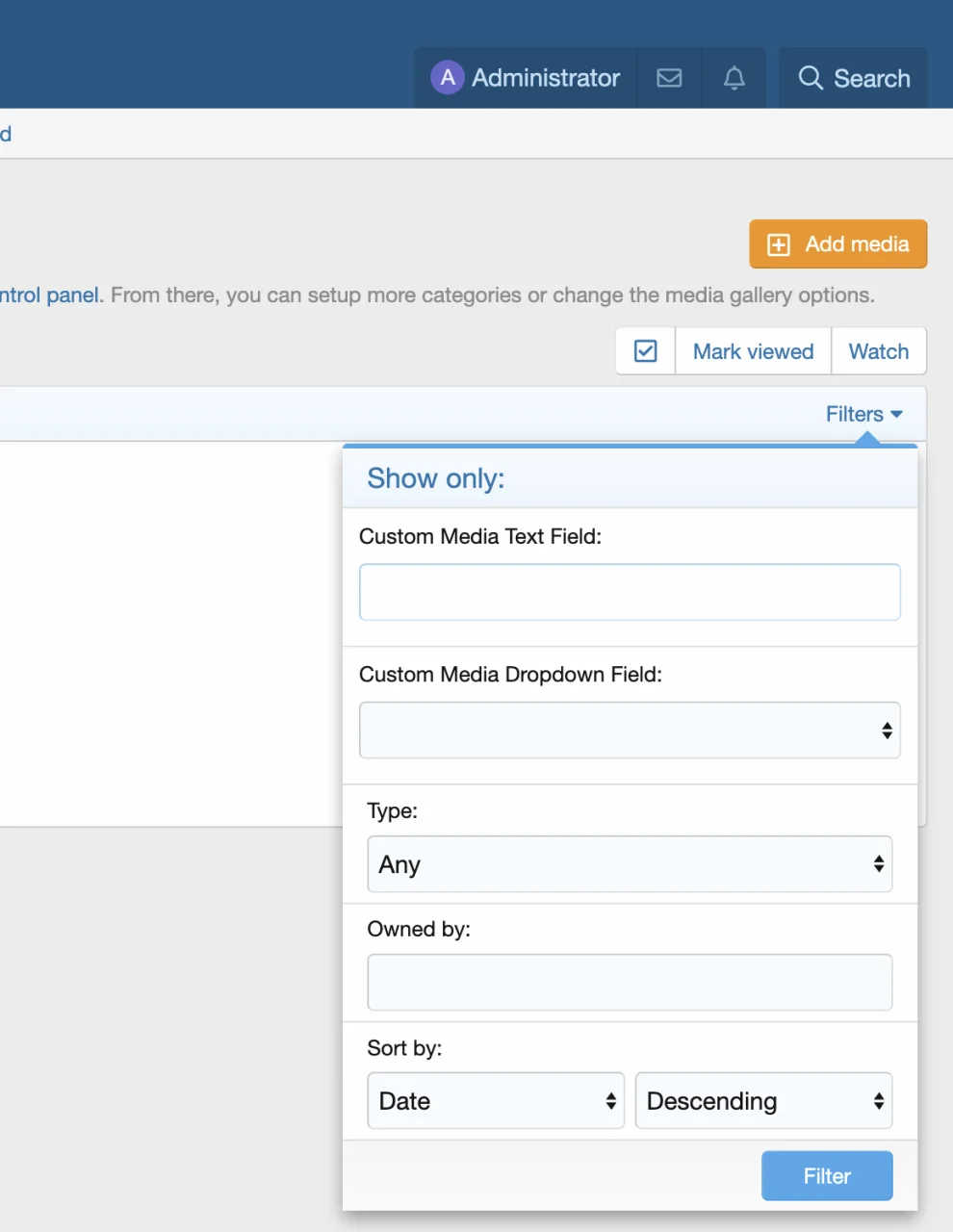Click the Add media button
Image resolution: width=953 pixels, height=1232 pixels.
(x=837, y=244)
